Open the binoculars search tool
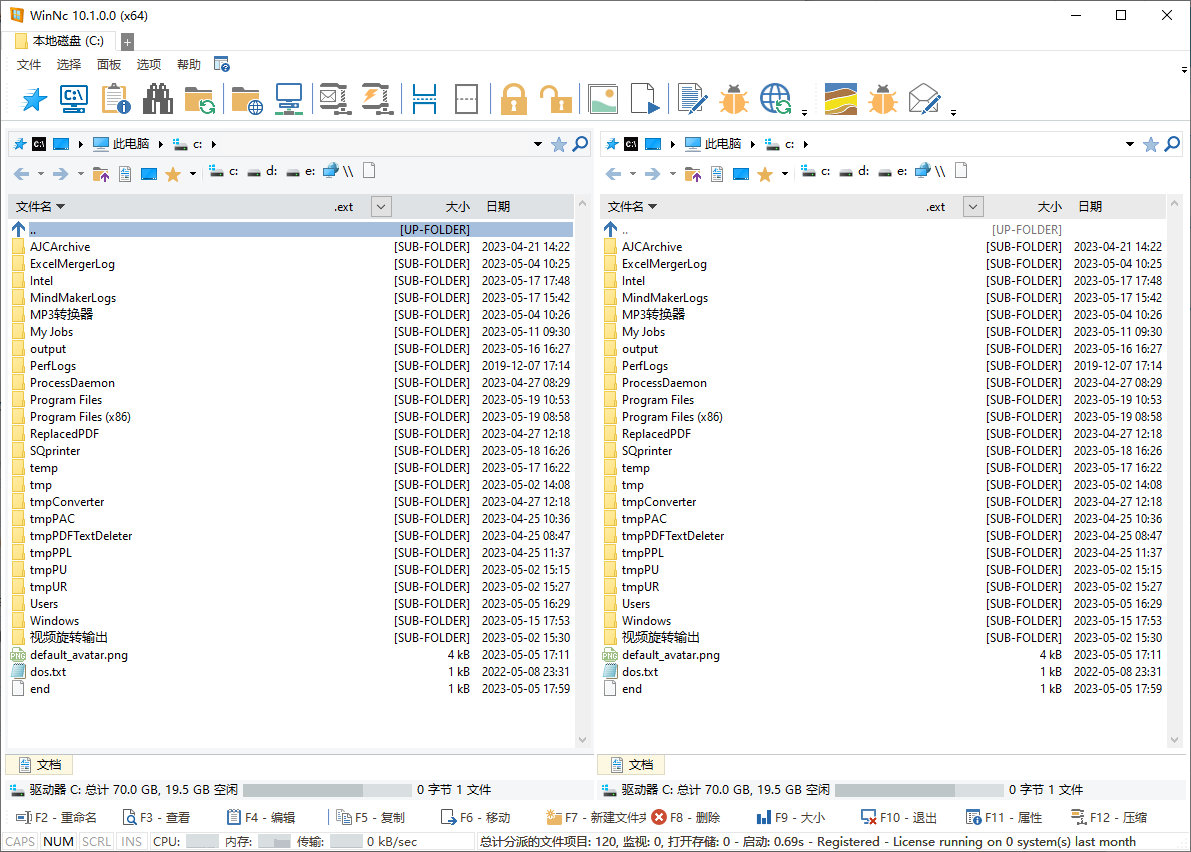1191x852 pixels. (x=157, y=99)
